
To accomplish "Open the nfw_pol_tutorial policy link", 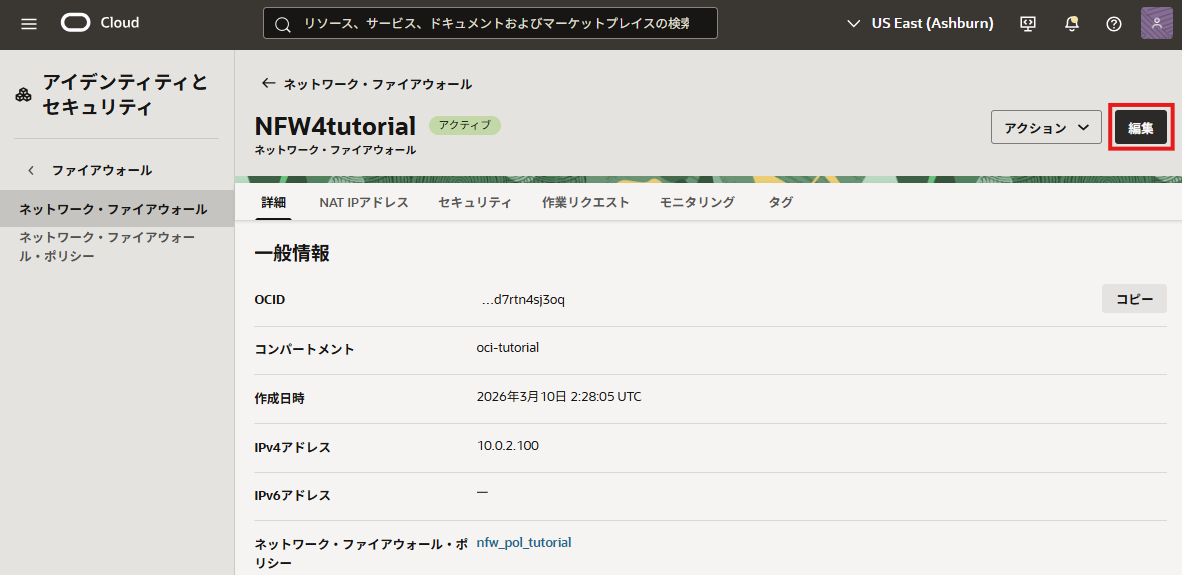I will point(524,542).
